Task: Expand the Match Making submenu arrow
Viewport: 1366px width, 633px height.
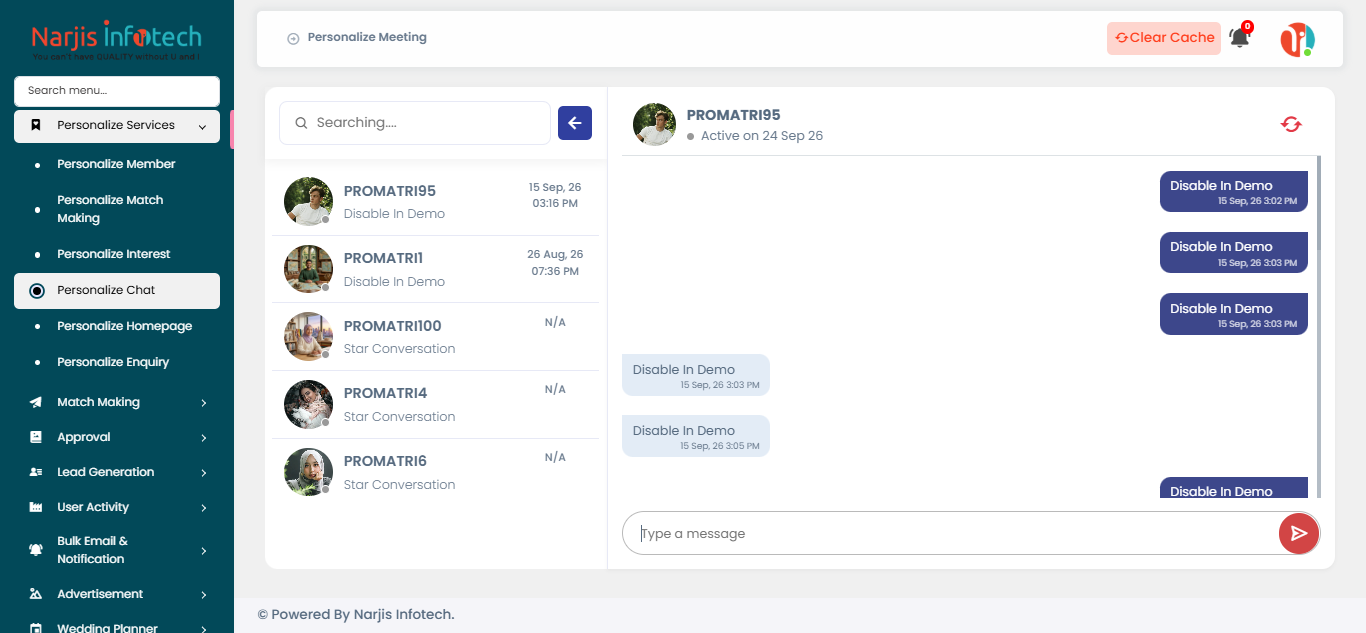Action: tap(204, 403)
